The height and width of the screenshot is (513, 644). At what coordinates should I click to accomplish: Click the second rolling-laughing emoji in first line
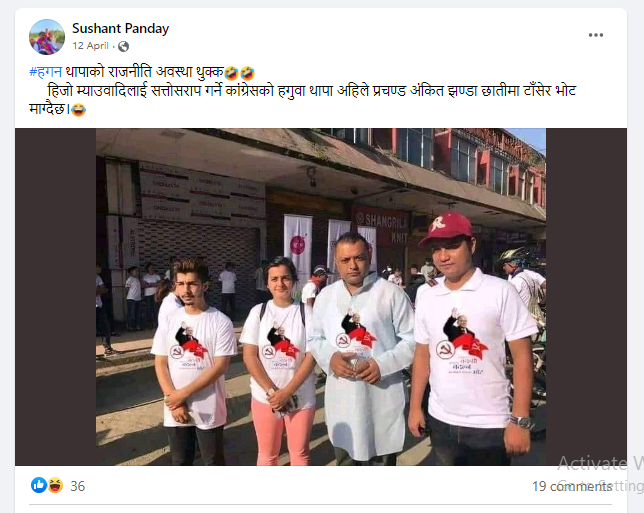click(248, 73)
